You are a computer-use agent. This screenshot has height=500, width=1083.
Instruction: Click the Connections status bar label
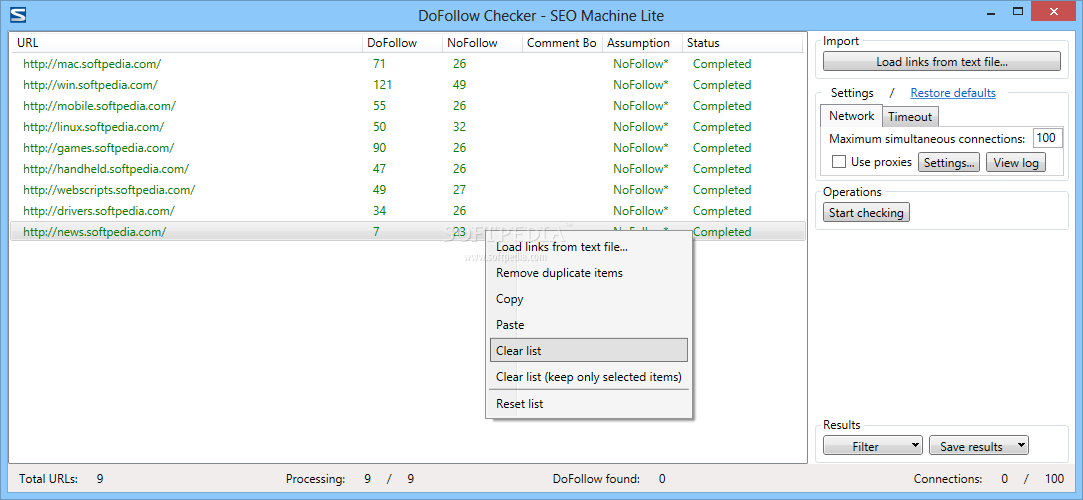click(x=948, y=479)
